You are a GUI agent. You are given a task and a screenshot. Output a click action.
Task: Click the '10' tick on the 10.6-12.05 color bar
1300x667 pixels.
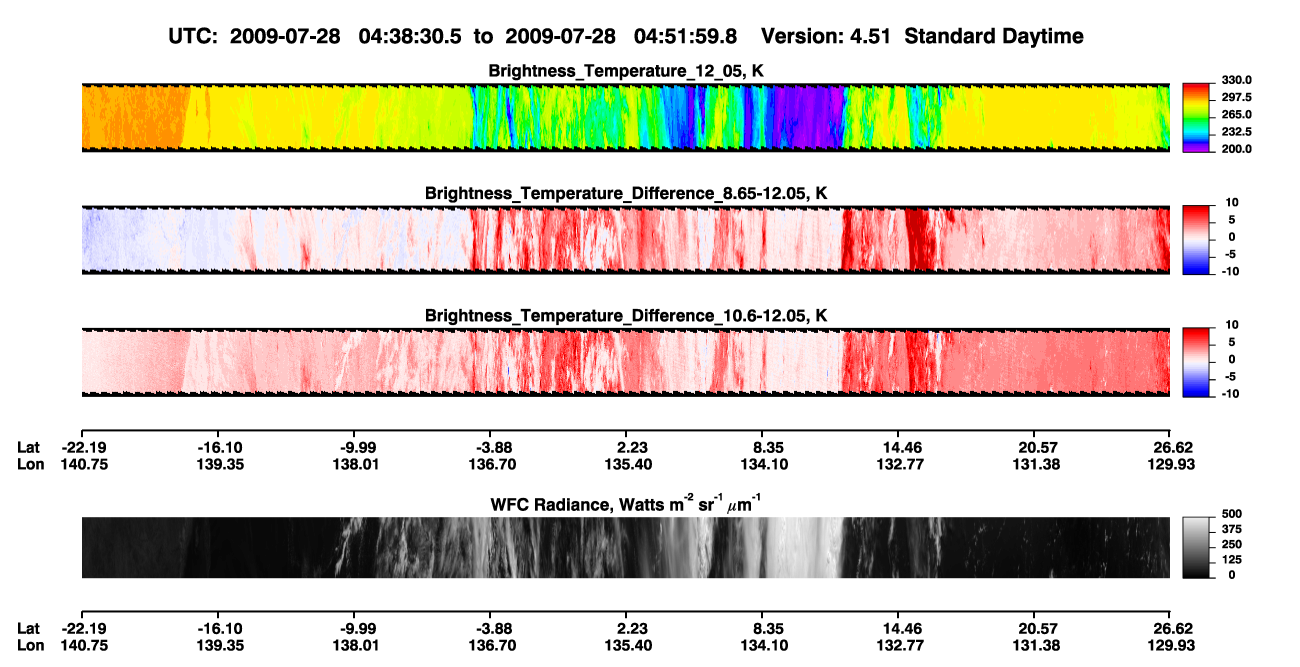(1230, 326)
